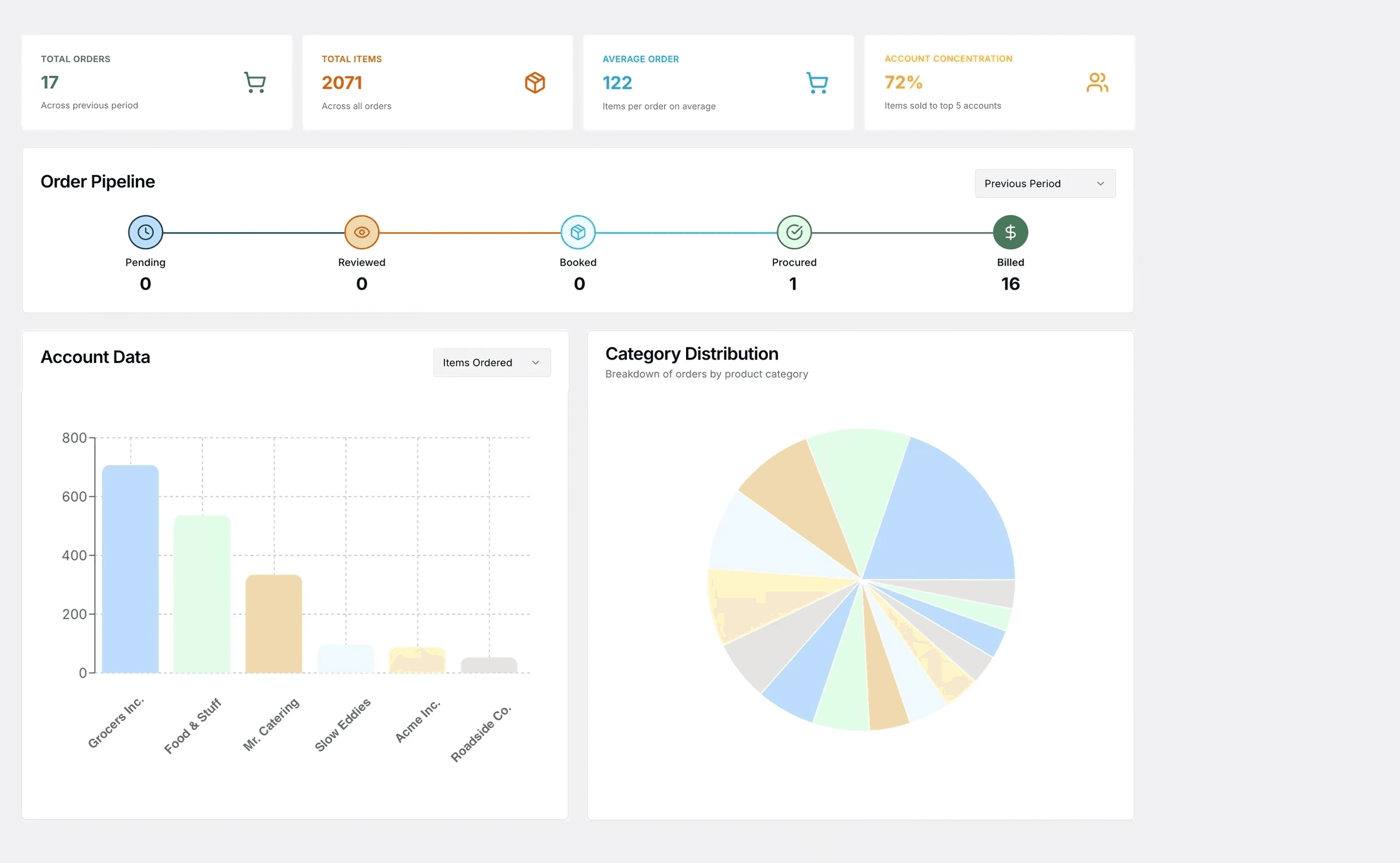Screen dimensions: 1400x863
Task: Open the Items Ordered dropdown
Action: click(492, 363)
